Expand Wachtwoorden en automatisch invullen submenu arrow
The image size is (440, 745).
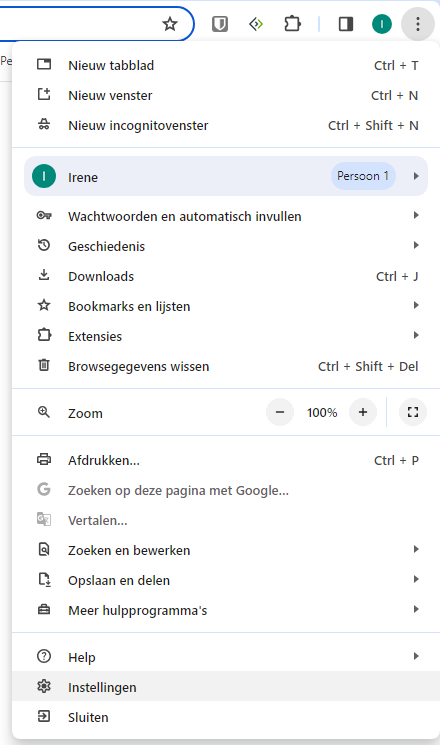416,215
